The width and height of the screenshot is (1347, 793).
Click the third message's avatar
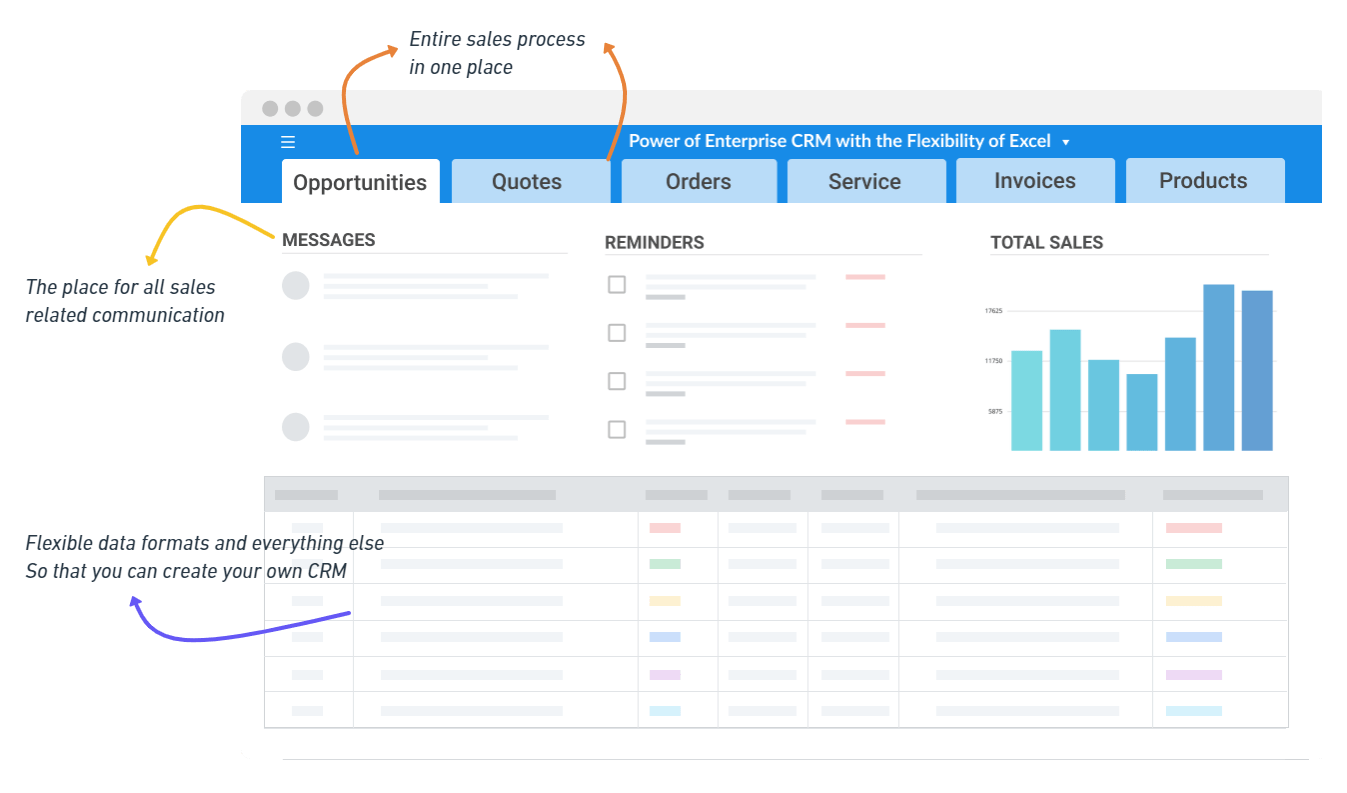(x=296, y=427)
